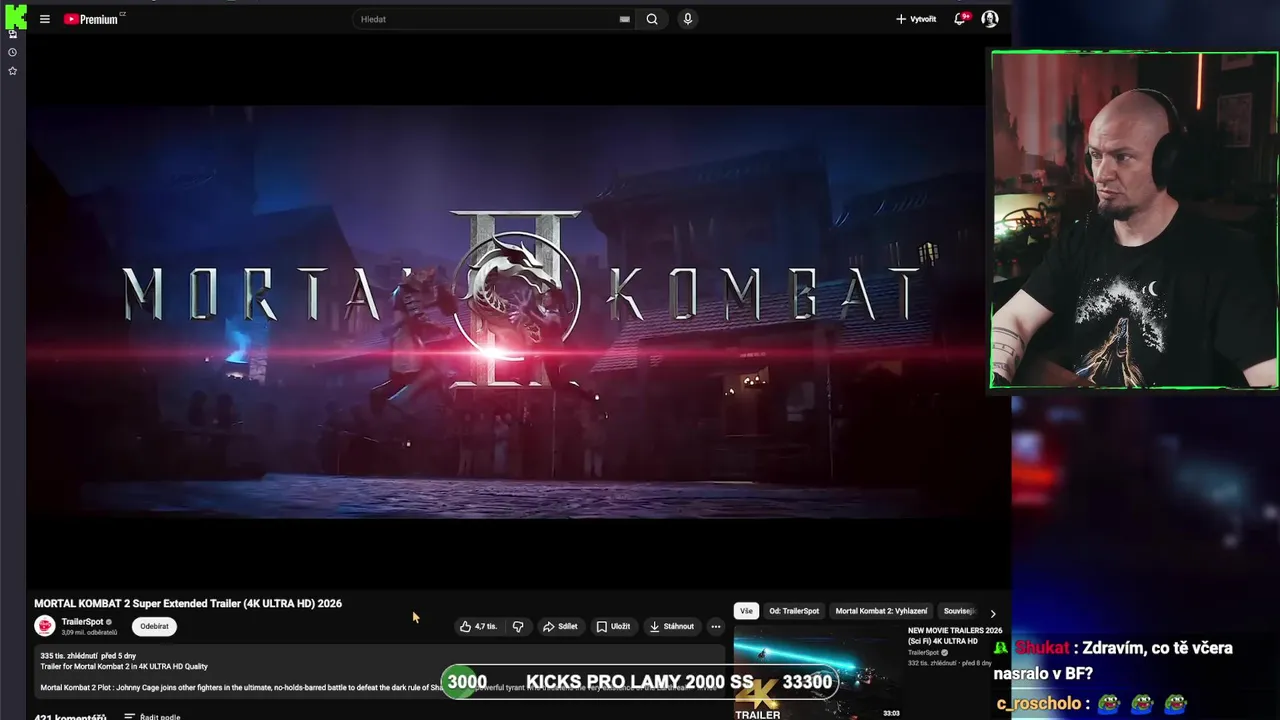Like the video with thumbs up
This screenshot has height=720, width=1280.
coord(478,626)
